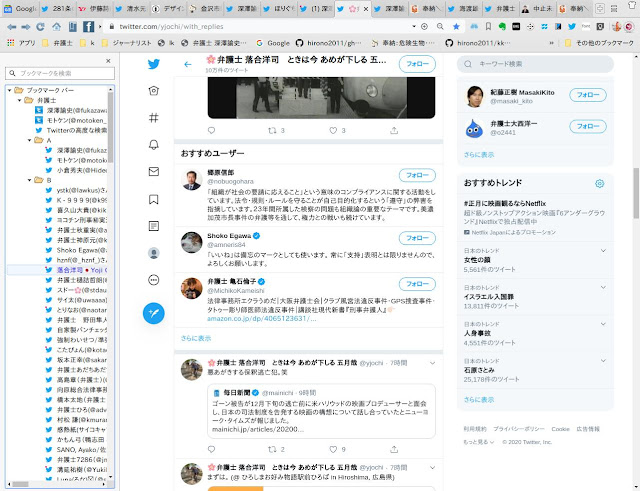Open Bookmarks icon in Twitter sidebar
Image resolution: width=640 pixels, height=491 pixels.
coord(153,199)
